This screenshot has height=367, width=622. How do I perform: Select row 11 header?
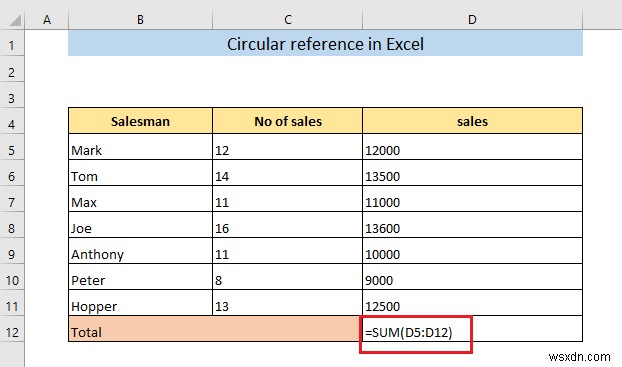[x=12, y=303]
